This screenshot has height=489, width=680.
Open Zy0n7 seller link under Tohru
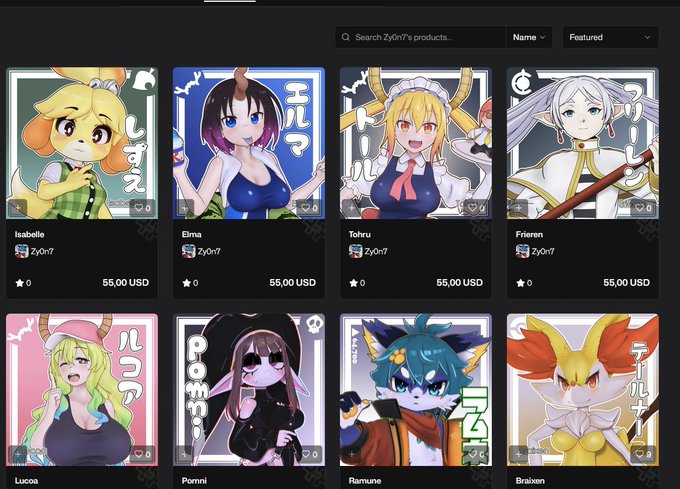click(x=376, y=251)
